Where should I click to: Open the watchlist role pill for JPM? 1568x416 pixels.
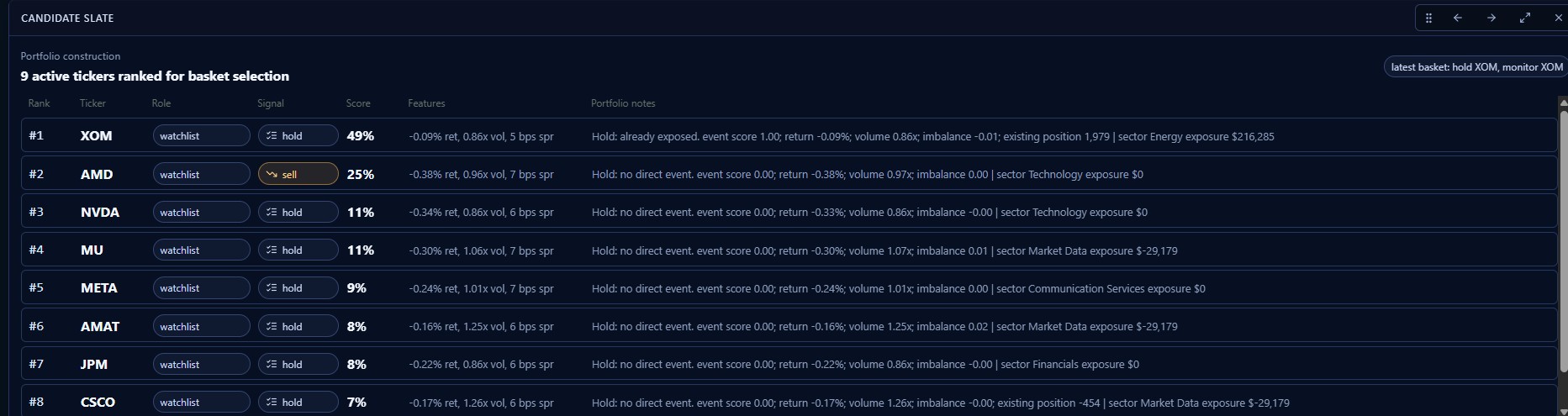(x=201, y=364)
